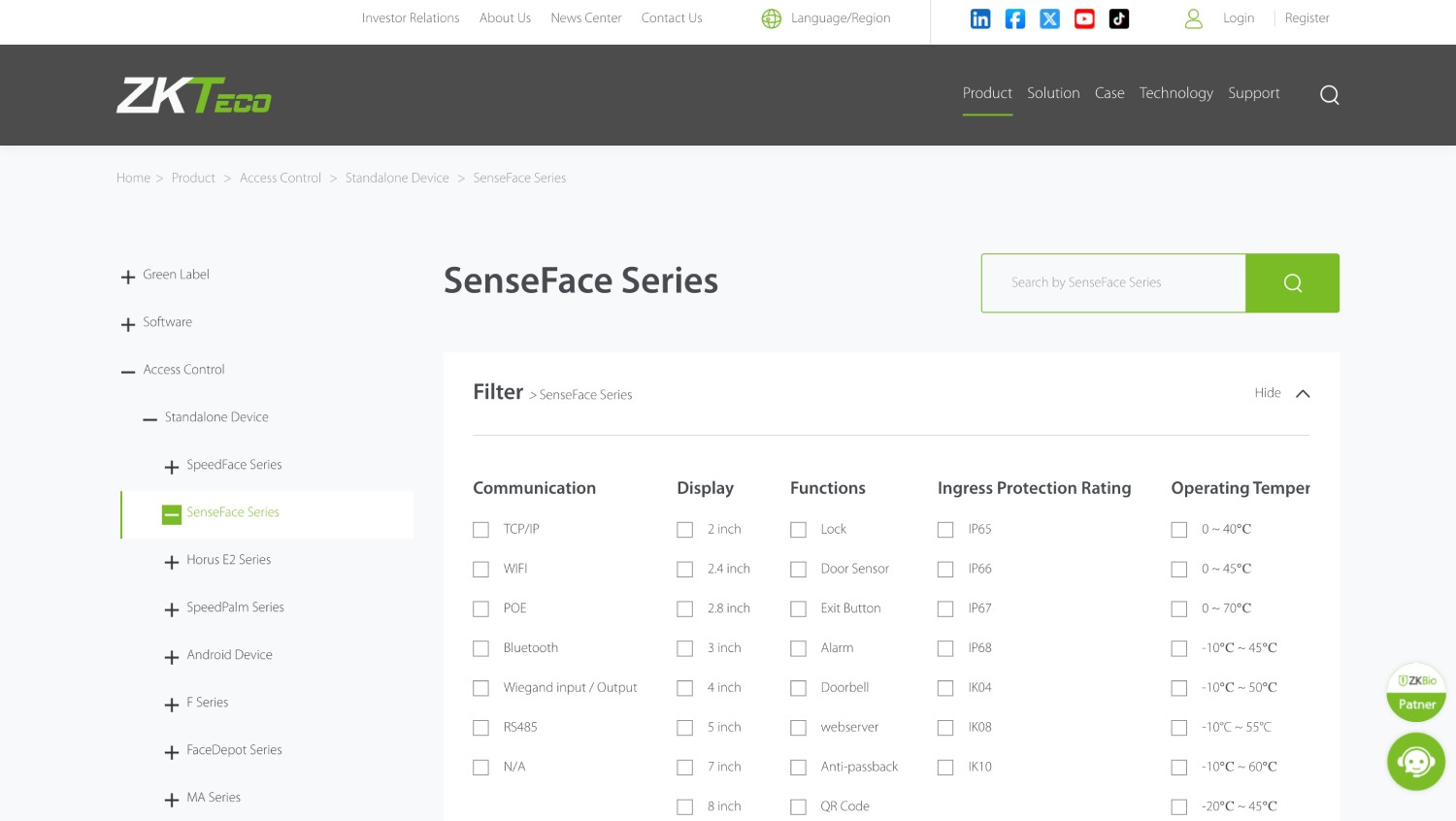1456x821 pixels.
Task: Go to Investor Relations page
Action: click(411, 18)
